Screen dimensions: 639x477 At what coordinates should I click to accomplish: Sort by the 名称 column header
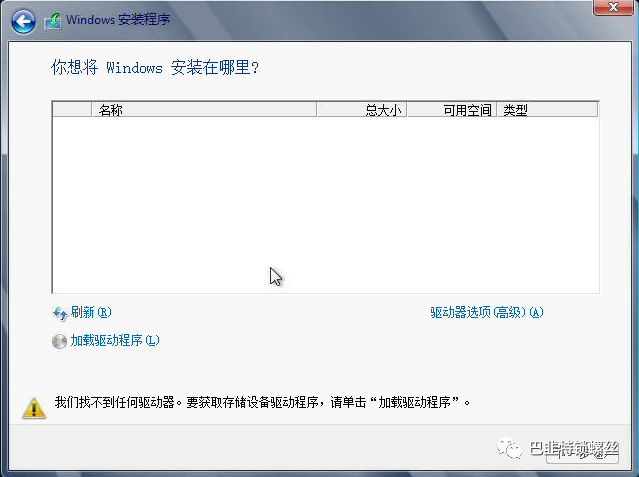coord(204,110)
